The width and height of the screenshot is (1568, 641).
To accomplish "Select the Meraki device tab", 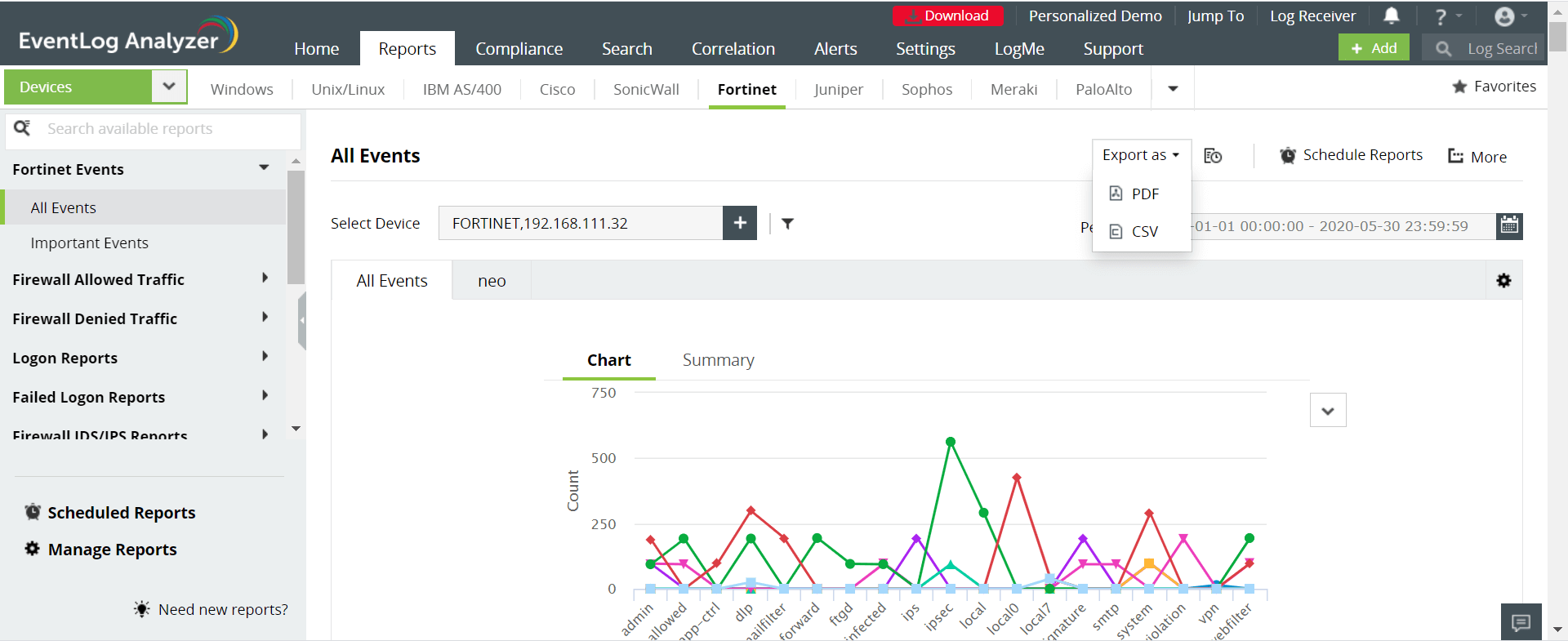I will (x=1014, y=90).
